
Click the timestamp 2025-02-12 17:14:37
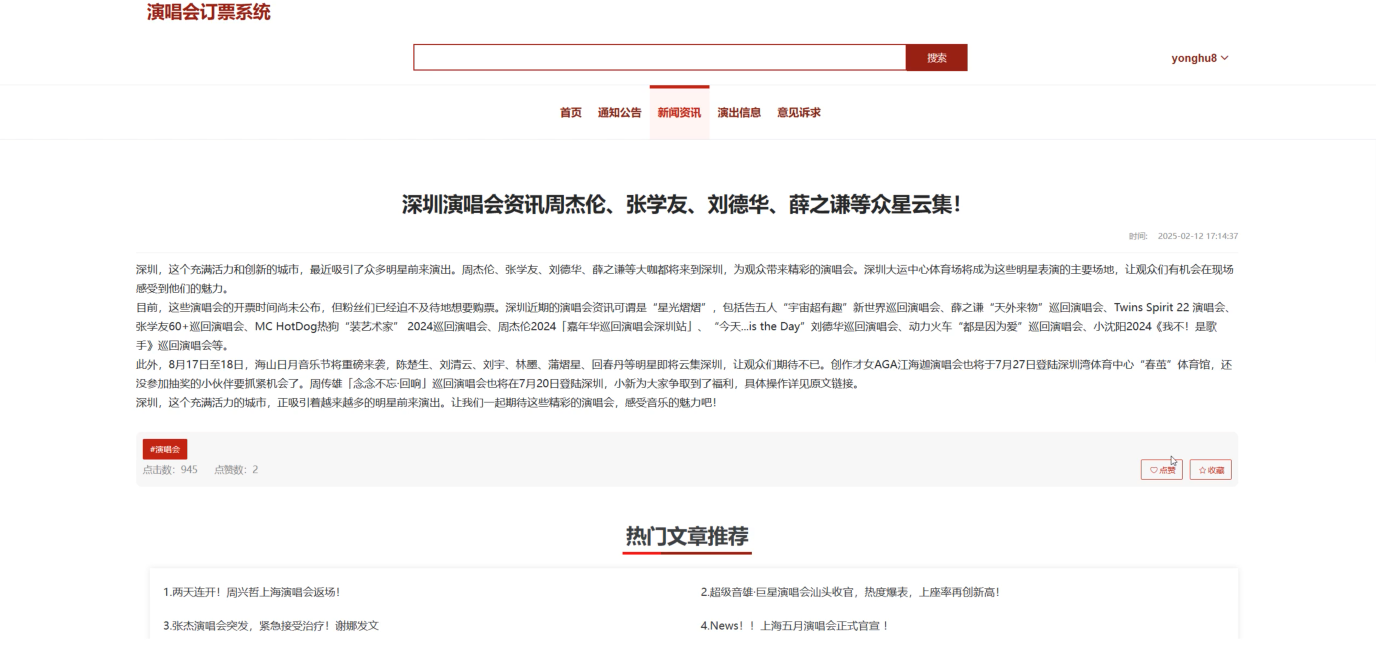(1197, 237)
